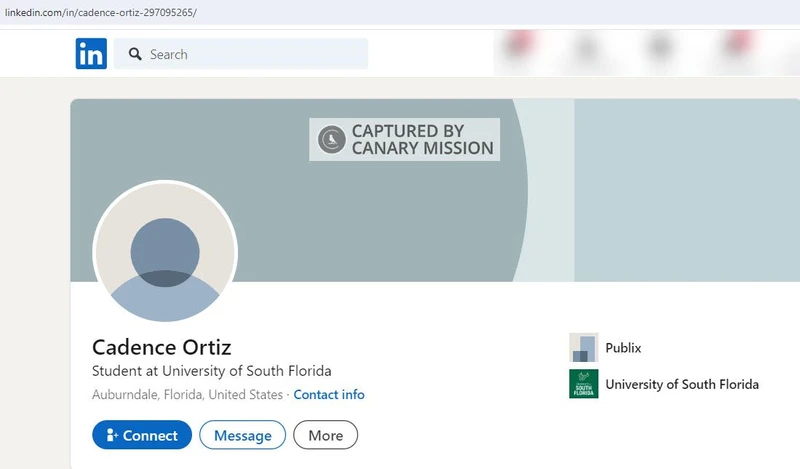
Task: Send a message via Message button
Action: point(242,435)
